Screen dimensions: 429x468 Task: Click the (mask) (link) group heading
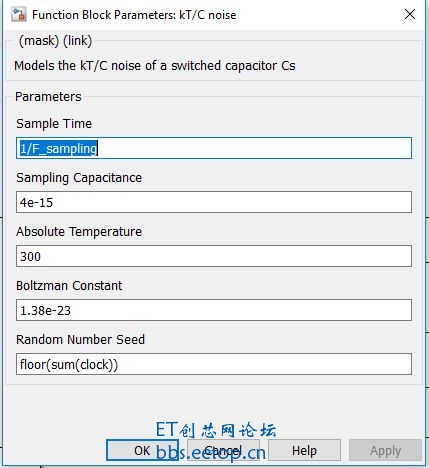(55, 41)
